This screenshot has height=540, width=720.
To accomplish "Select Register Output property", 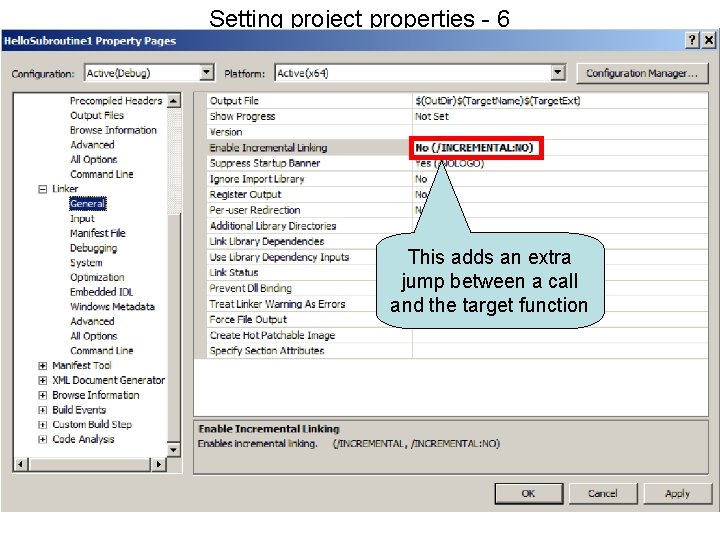I will (x=458, y=195).
